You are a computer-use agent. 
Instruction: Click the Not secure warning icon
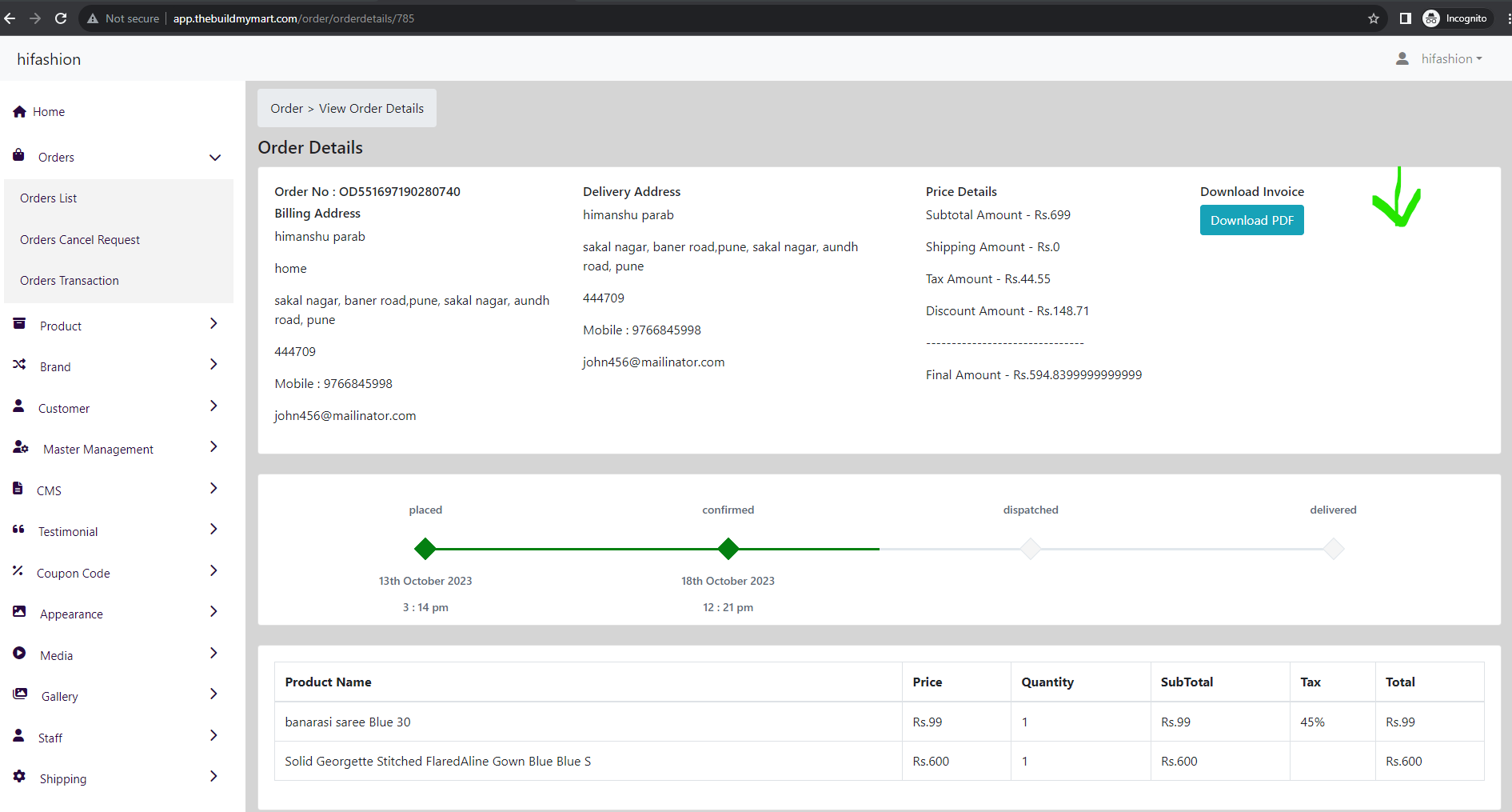point(93,18)
